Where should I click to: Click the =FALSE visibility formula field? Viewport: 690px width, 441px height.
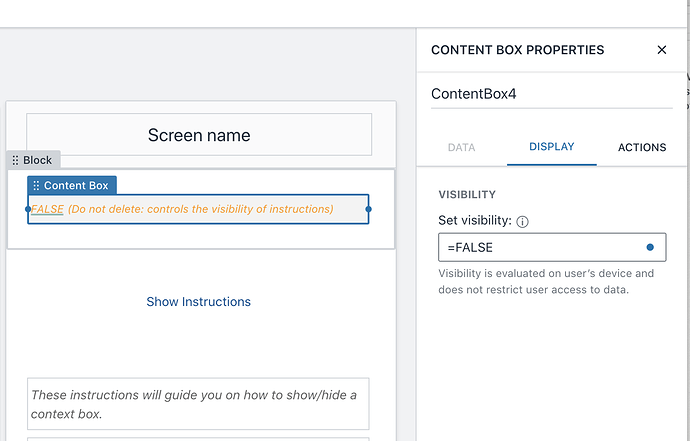coord(540,247)
